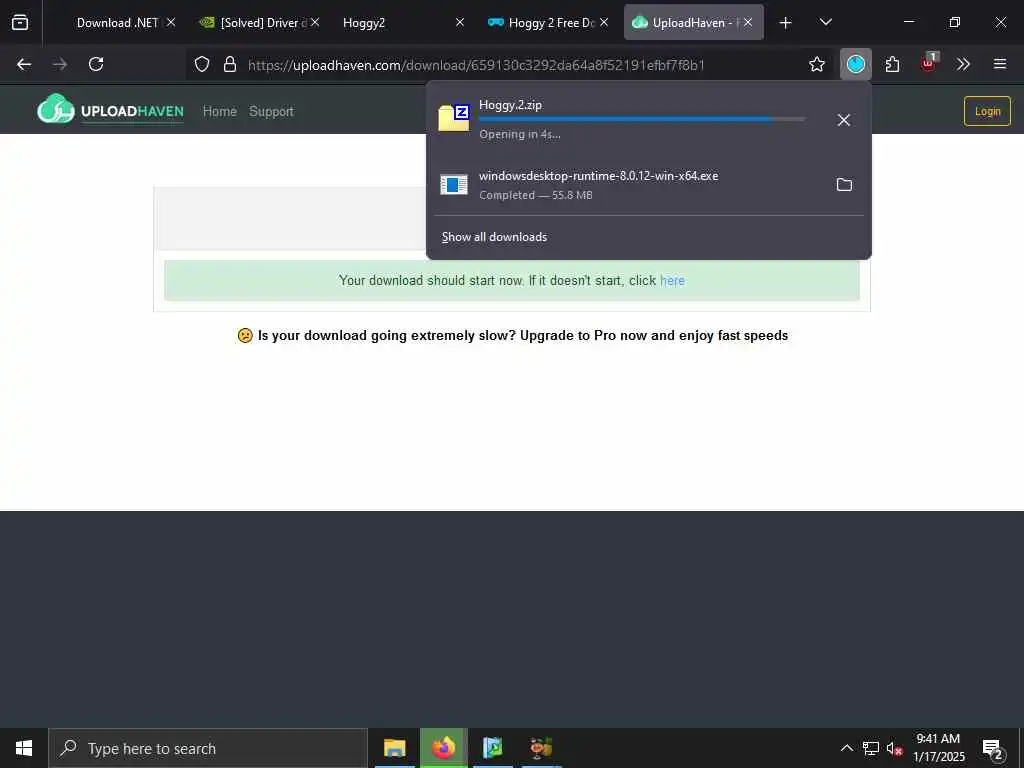The width and height of the screenshot is (1024, 768).
Task: Close the [Solved] Driver tab
Action: [315, 23]
